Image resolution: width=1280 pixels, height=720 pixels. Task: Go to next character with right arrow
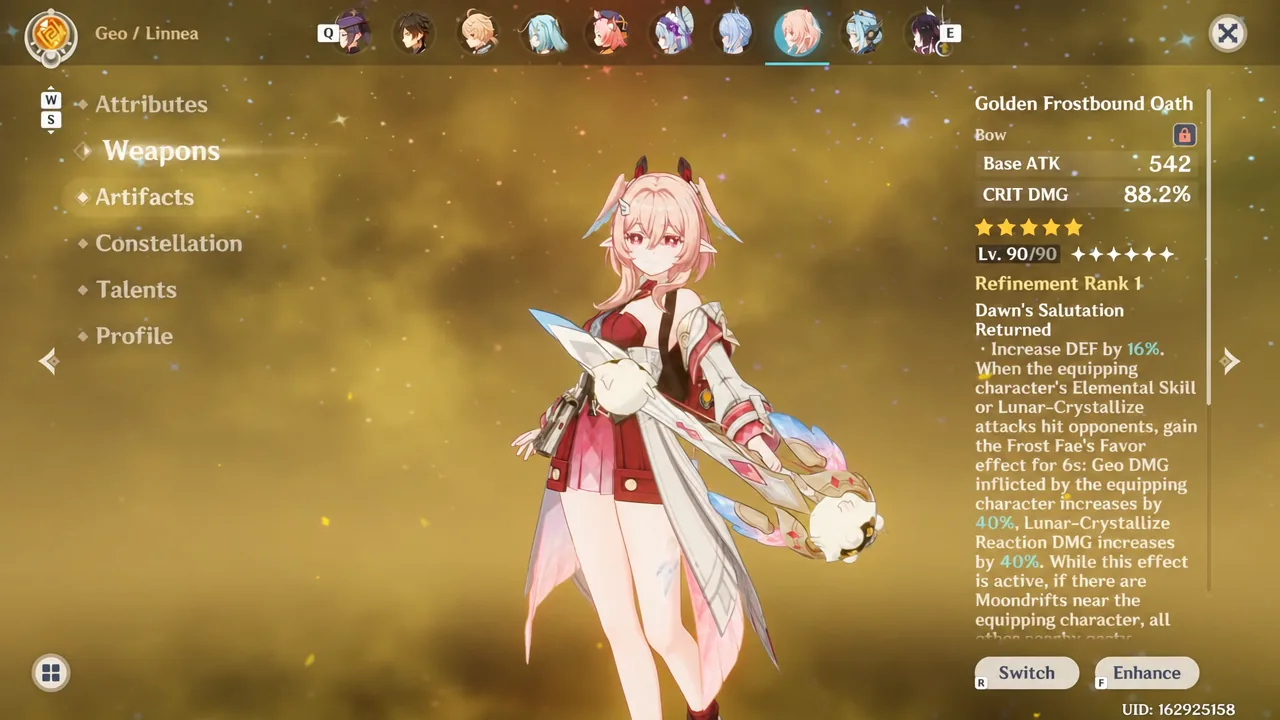(x=1230, y=361)
